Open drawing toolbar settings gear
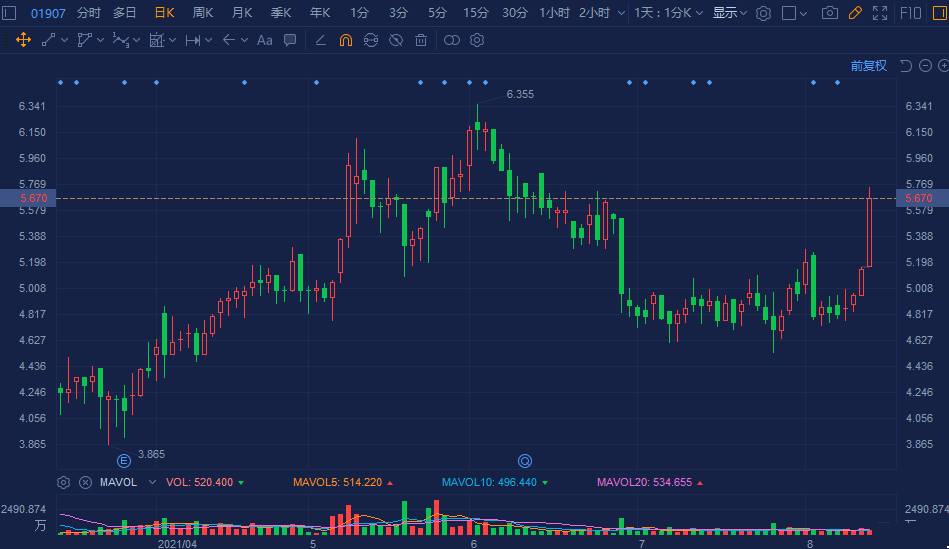This screenshot has height=549, width=949. [477, 40]
